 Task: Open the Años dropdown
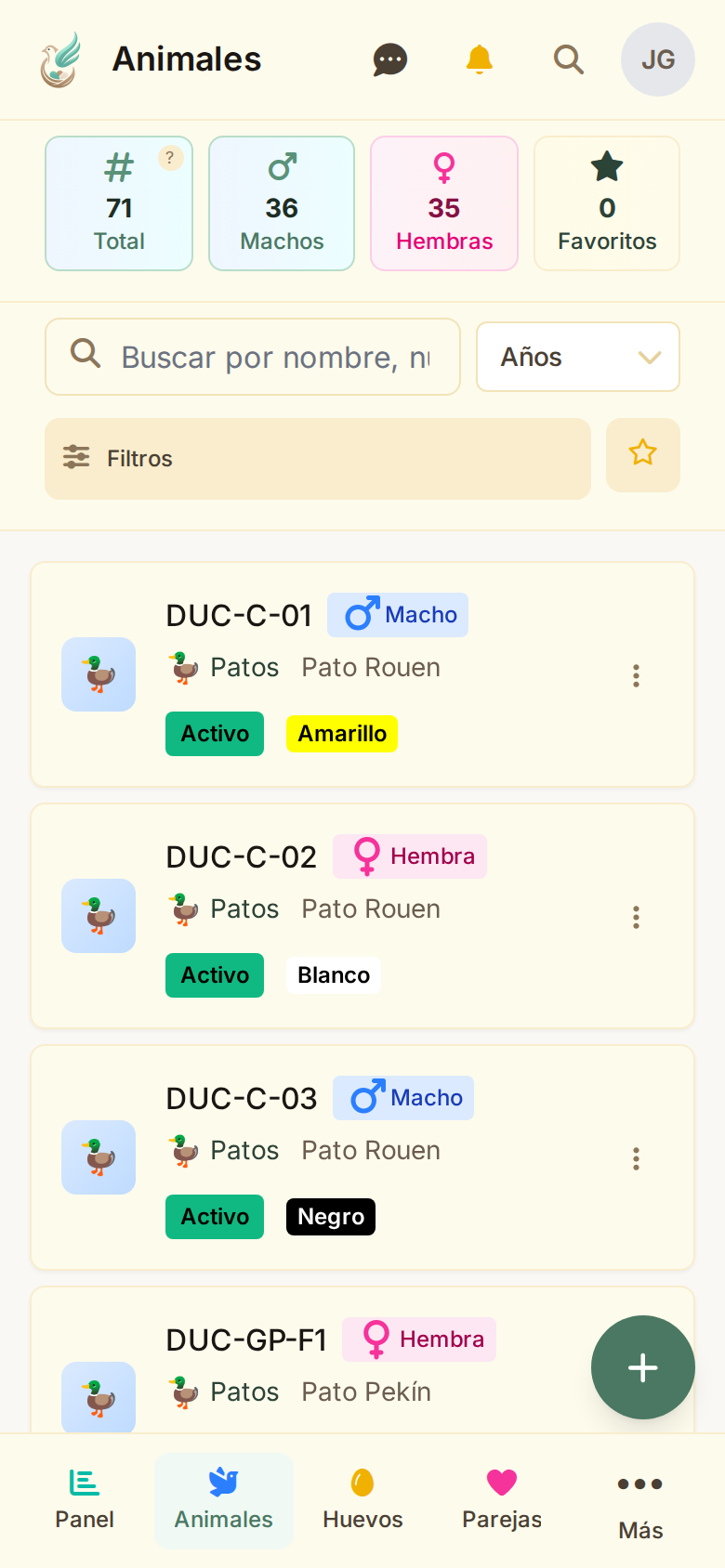(577, 357)
